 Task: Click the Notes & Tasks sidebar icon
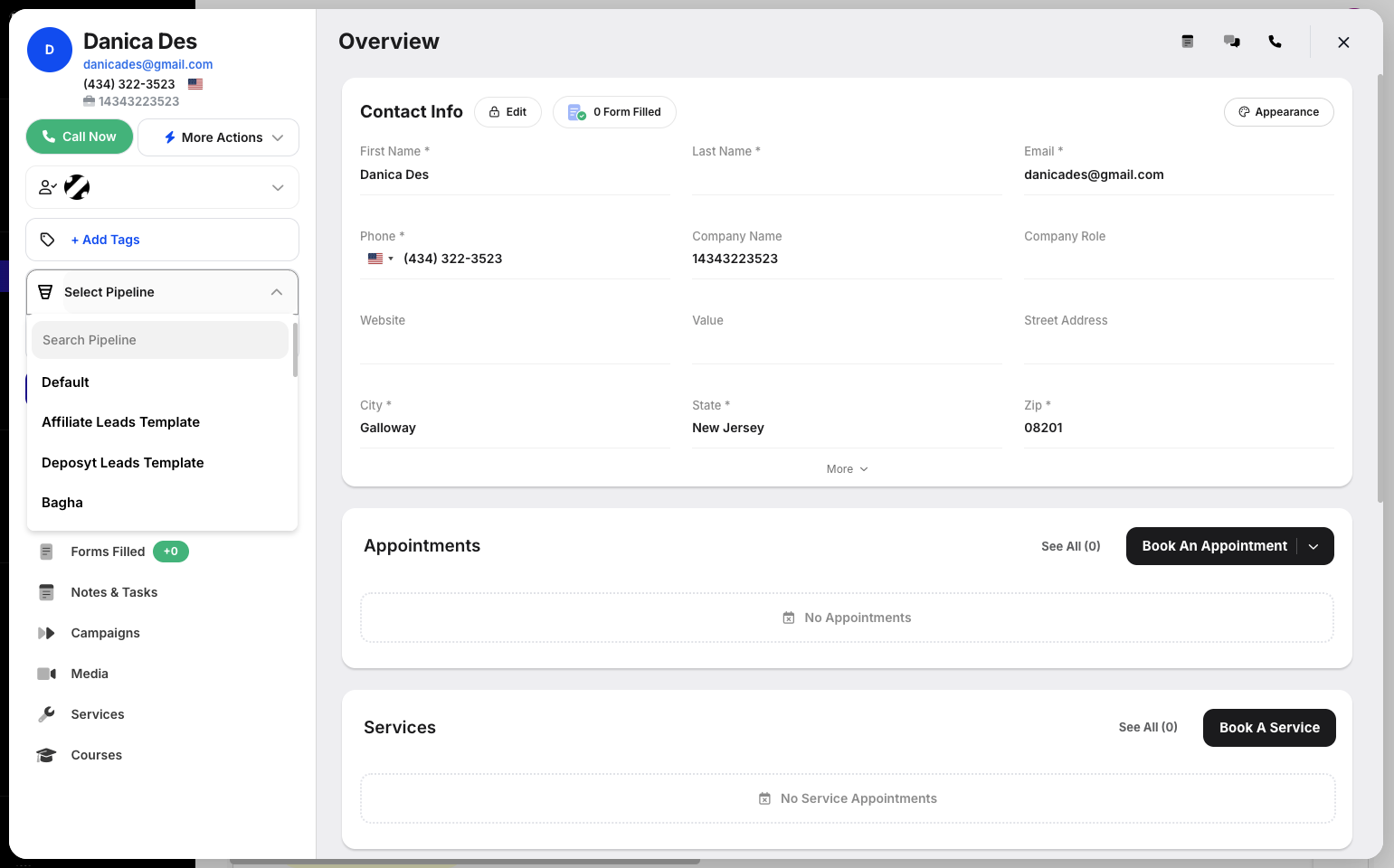(x=46, y=592)
